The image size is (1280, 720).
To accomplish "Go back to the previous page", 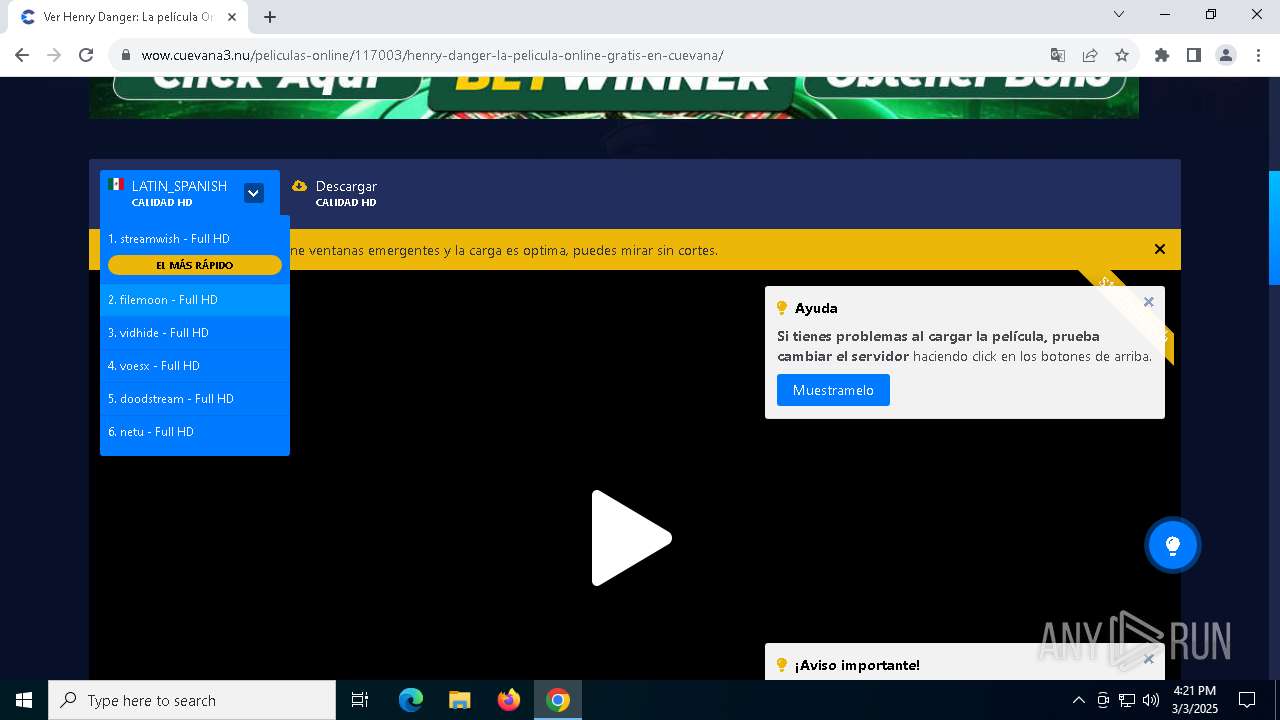I will 22,55.
